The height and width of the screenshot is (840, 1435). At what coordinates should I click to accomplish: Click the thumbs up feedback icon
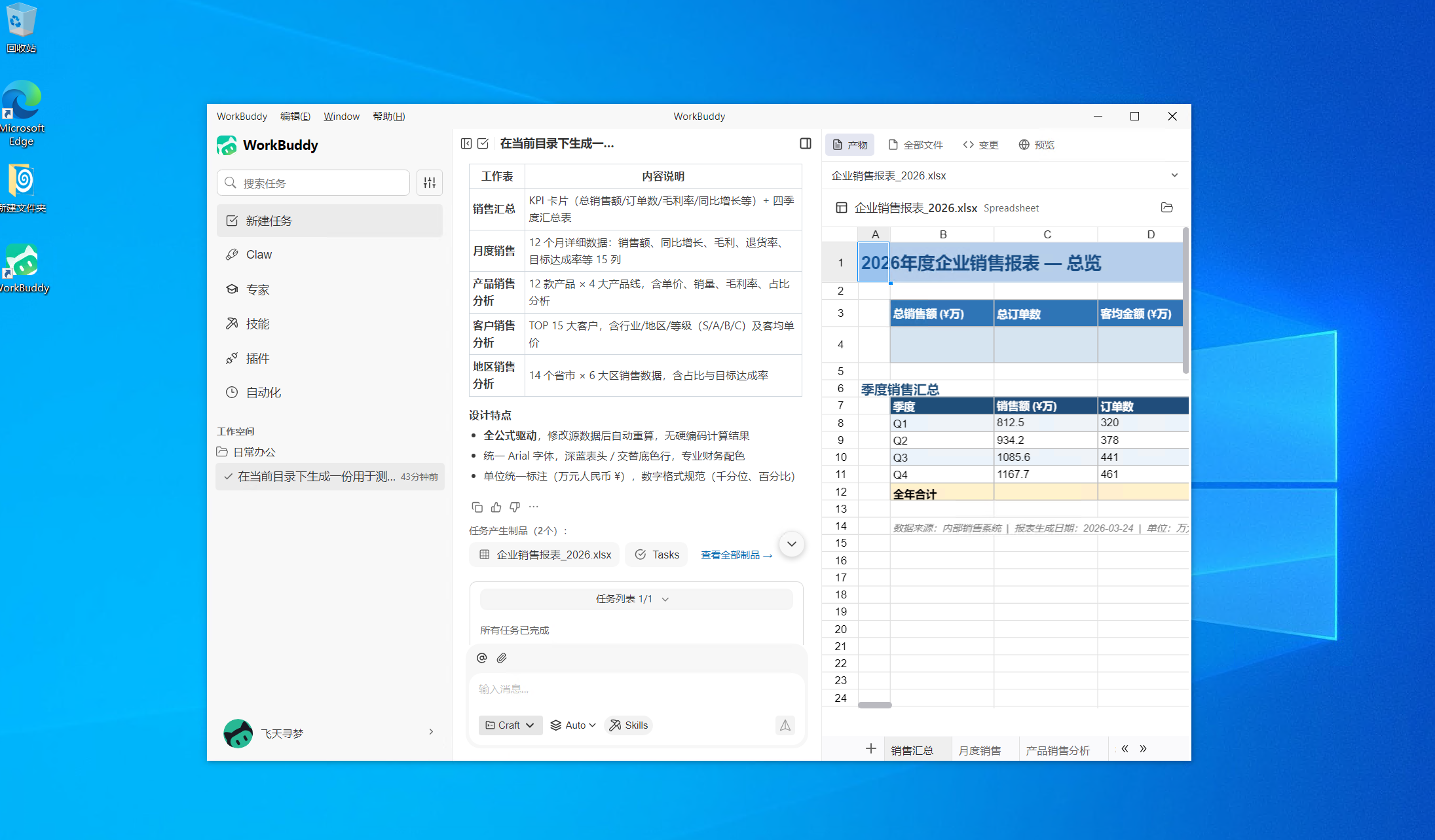point(496,507)
